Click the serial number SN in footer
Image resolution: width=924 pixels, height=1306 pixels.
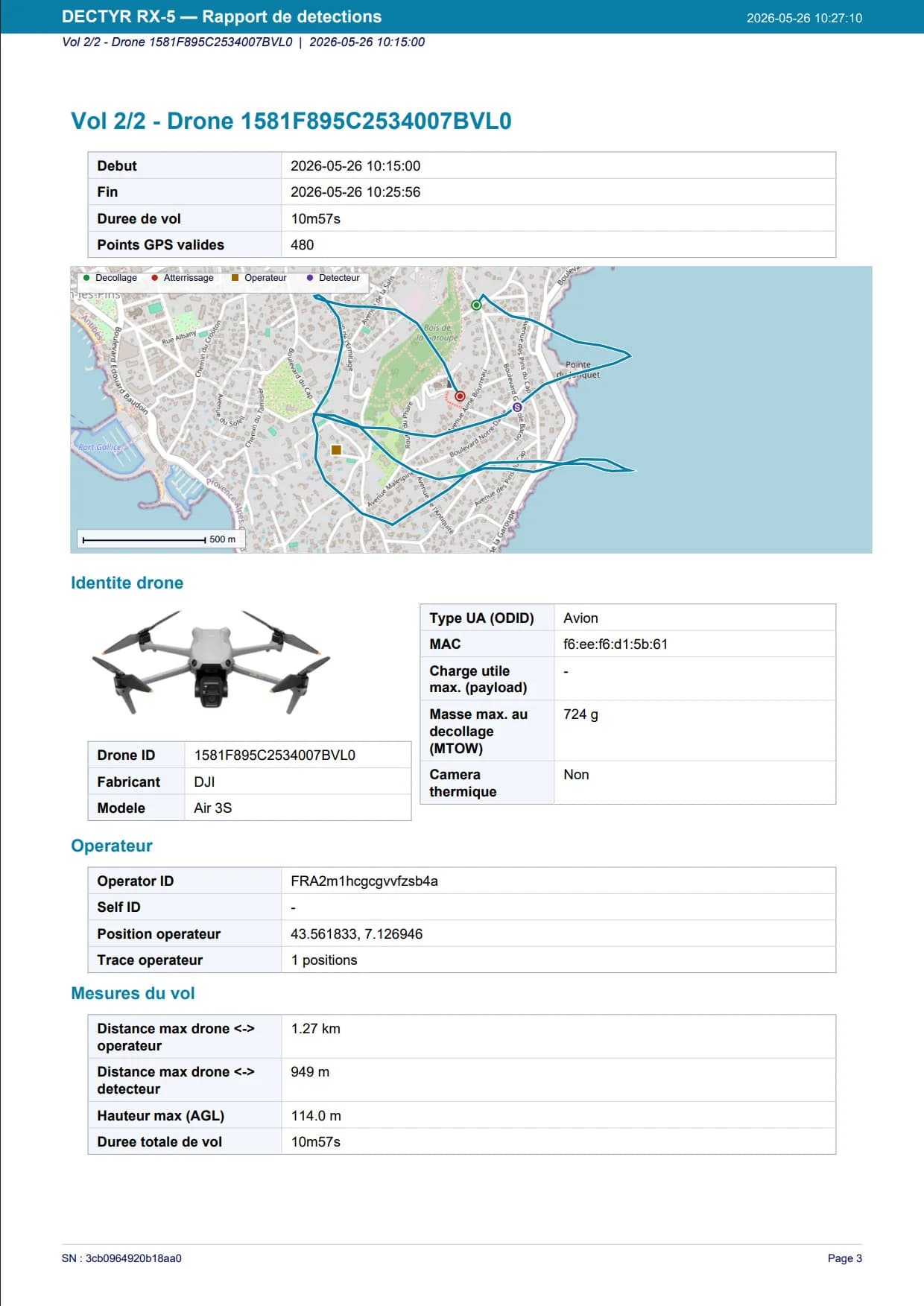[121, 1258]
